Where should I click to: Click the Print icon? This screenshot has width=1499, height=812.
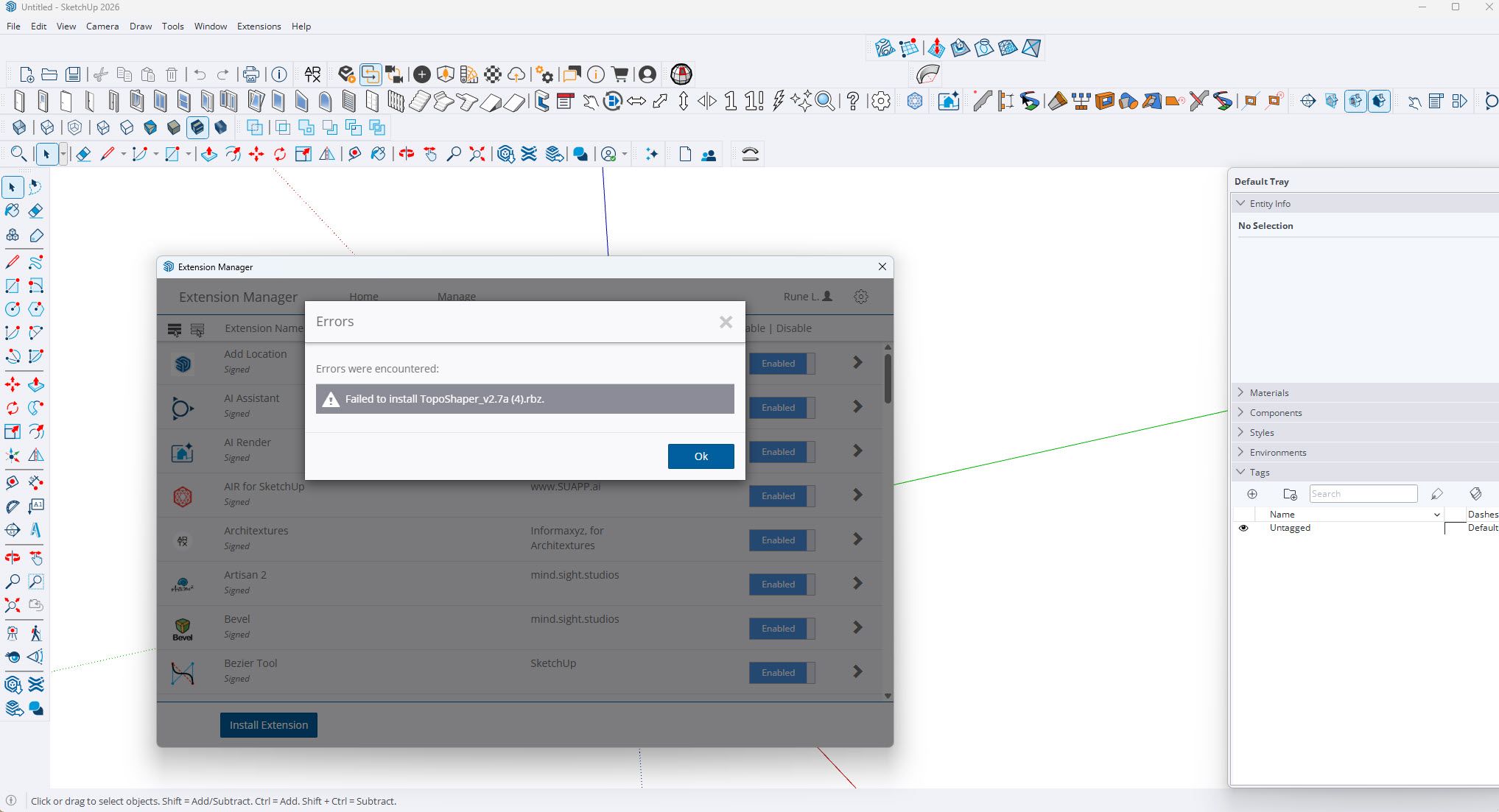coord(250,74)
